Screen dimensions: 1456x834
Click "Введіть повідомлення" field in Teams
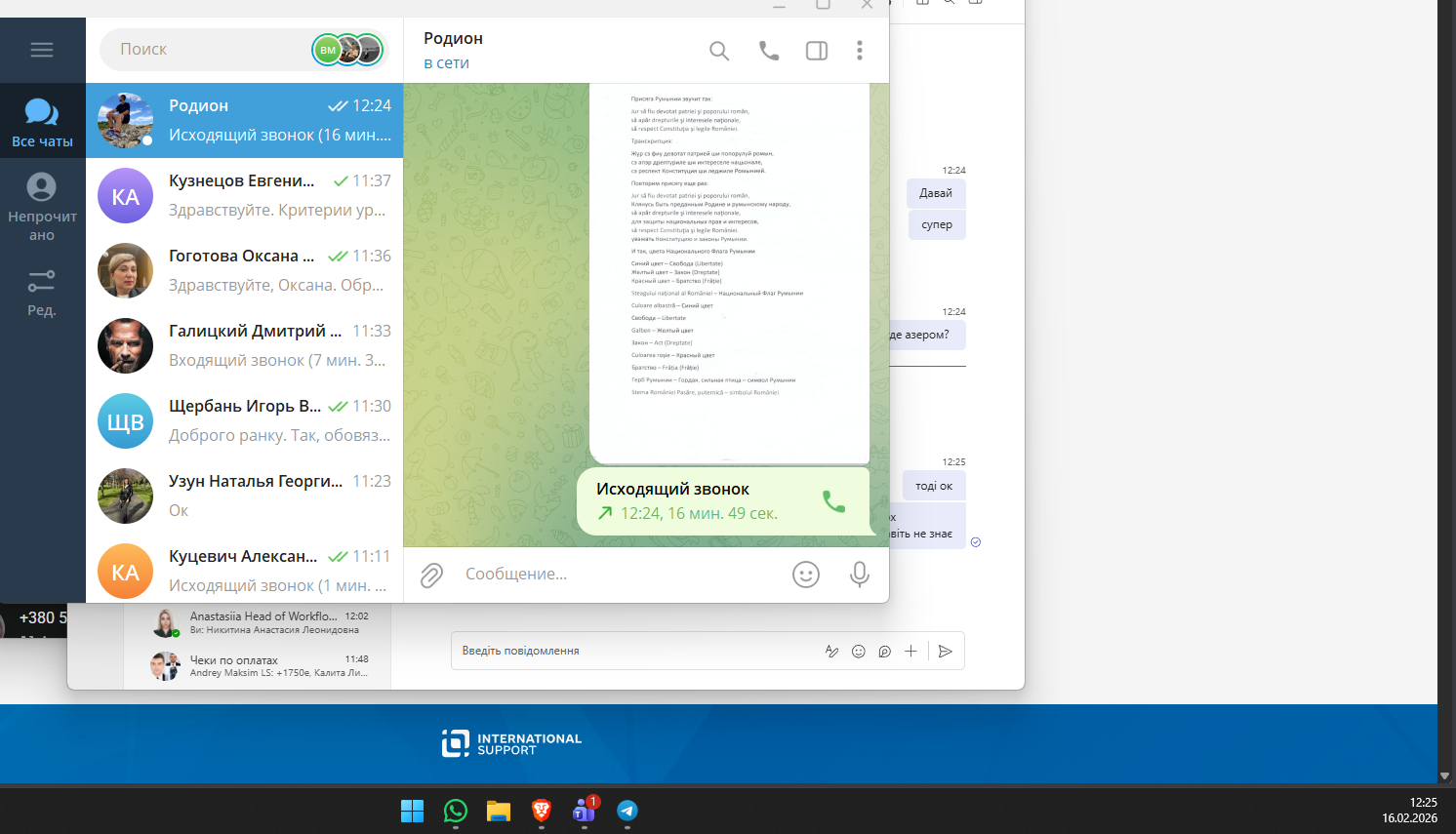pos(634,651)
